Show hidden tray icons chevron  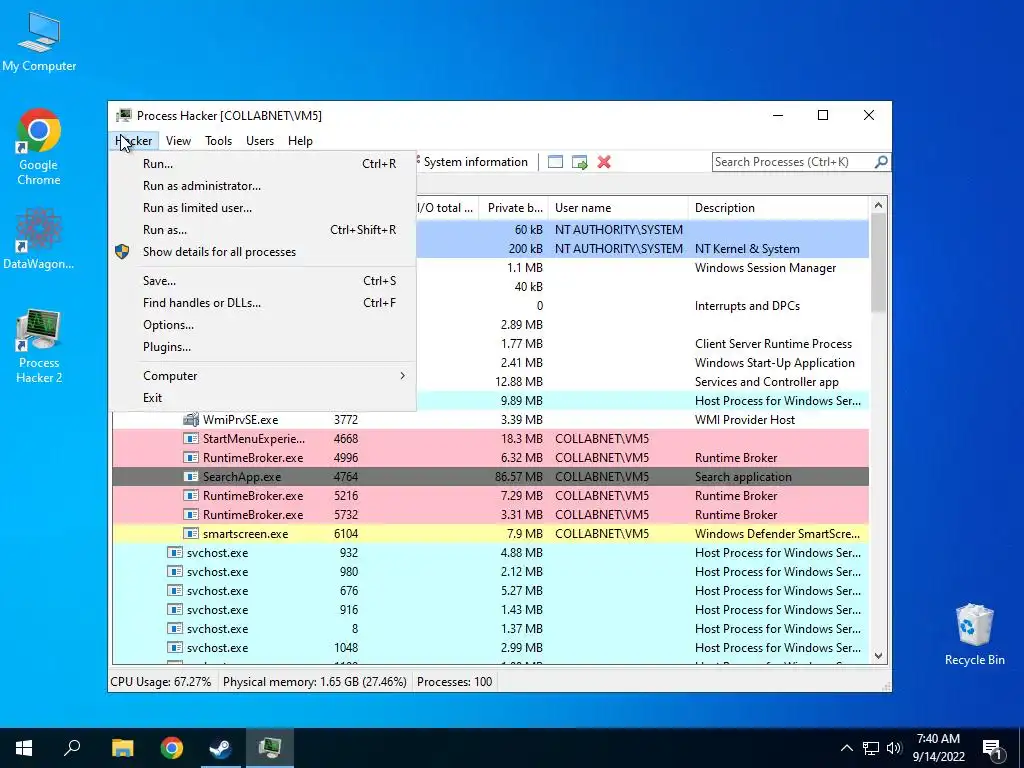click(846, 748)
